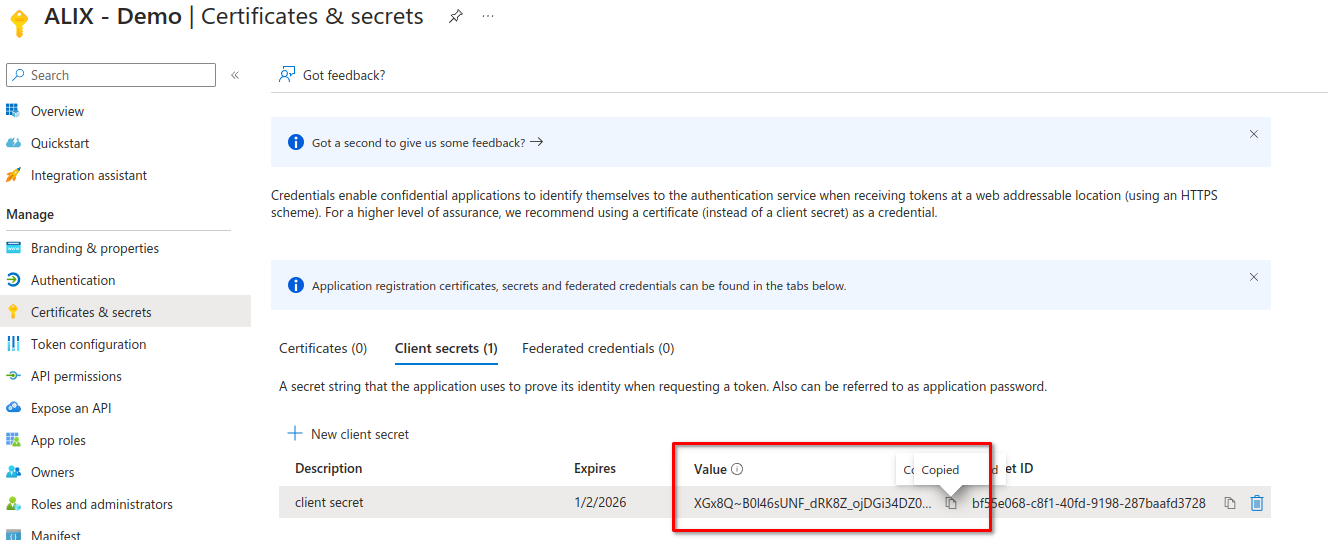The width and height of the screenshot is (1328, 540).
Task: Close the credentials info banner
Action: tap(1254, 277)
